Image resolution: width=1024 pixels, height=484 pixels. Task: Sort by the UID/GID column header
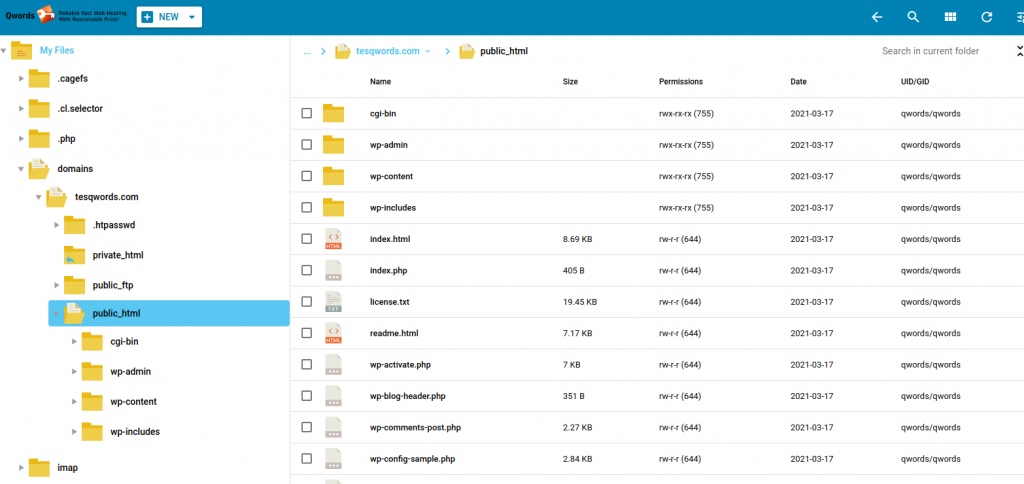[914, 82]
